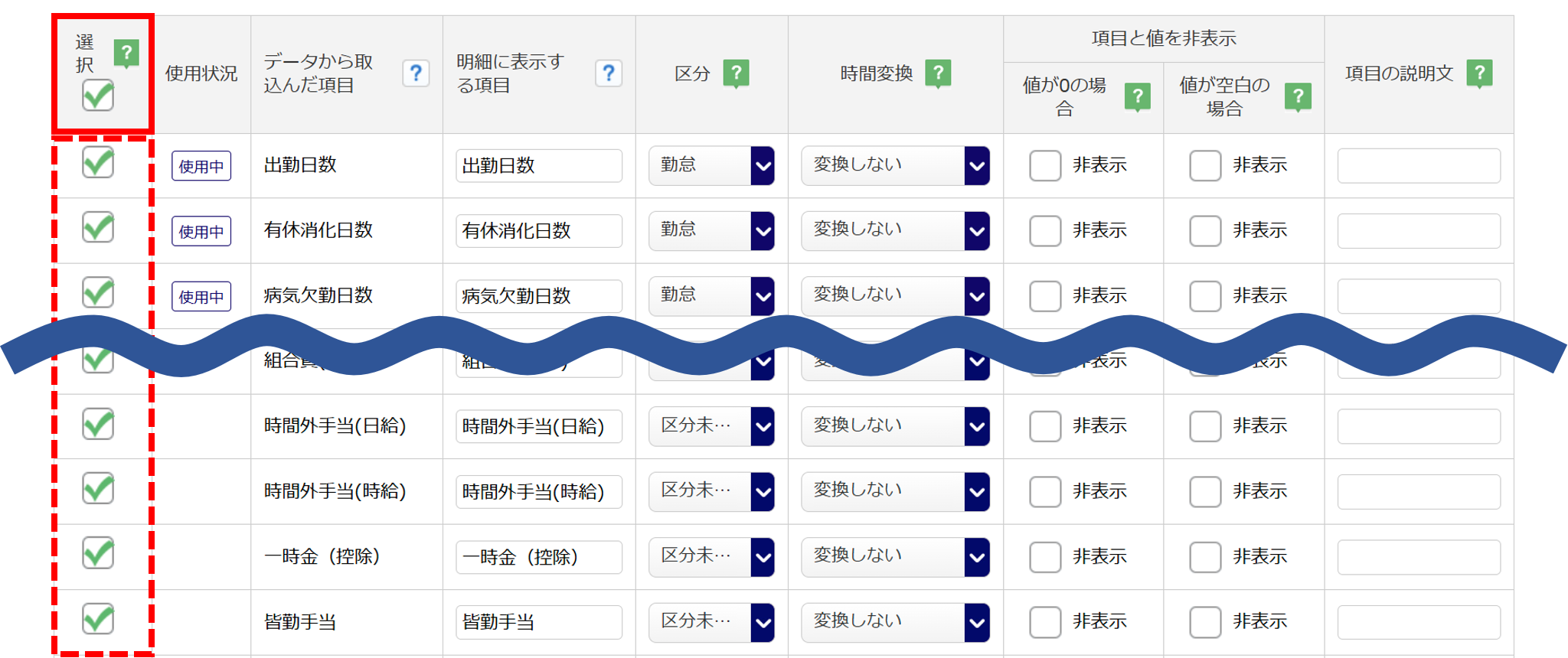Open help for データから取り込んだ項目
The height and width of the screenshot is (658, 1568).
(416, 73)
